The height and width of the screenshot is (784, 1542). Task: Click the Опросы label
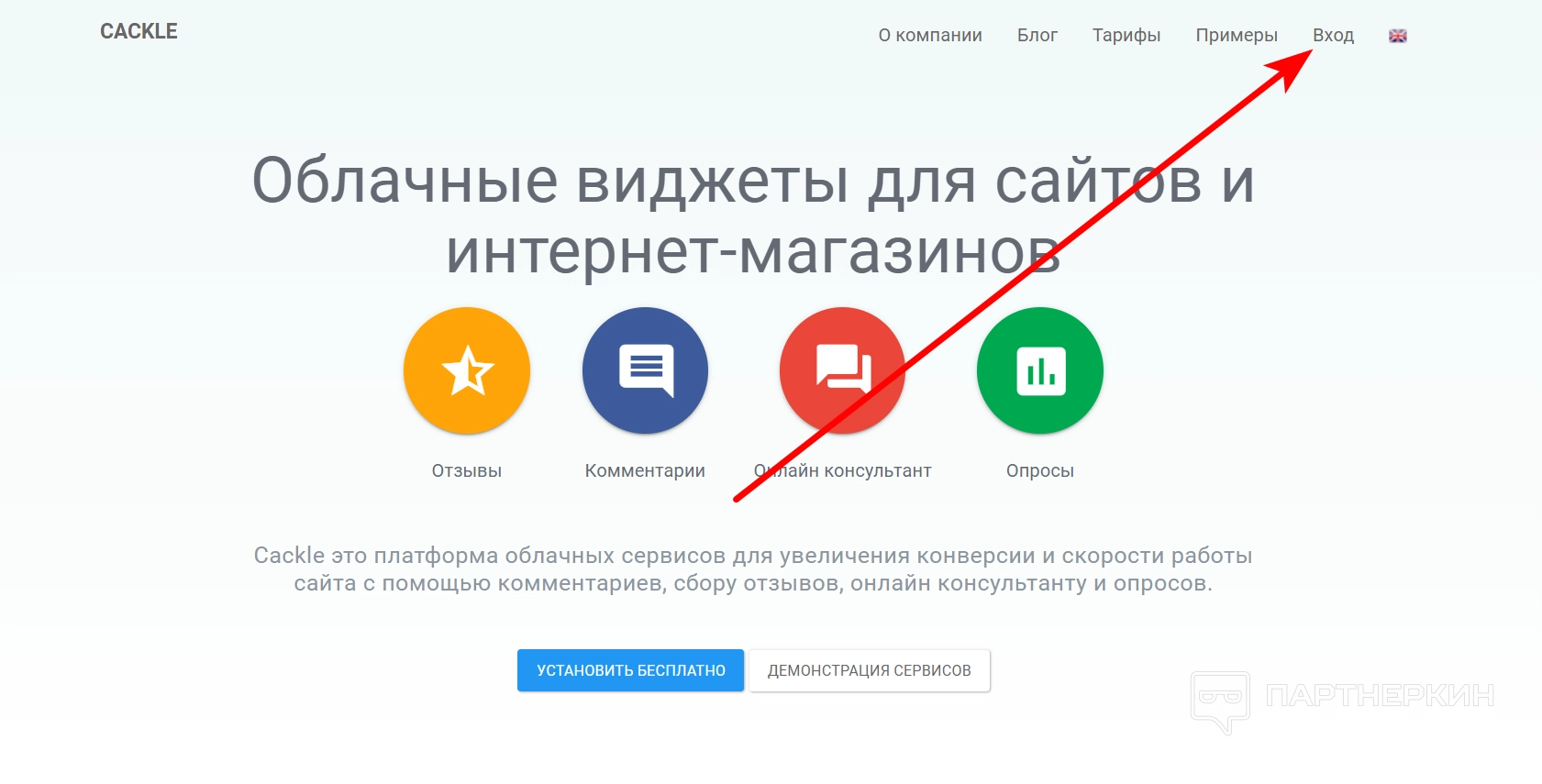1040,470
